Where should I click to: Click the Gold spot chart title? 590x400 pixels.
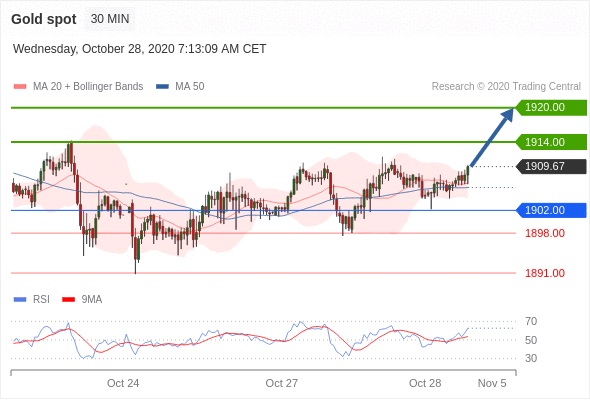(44, 19)
